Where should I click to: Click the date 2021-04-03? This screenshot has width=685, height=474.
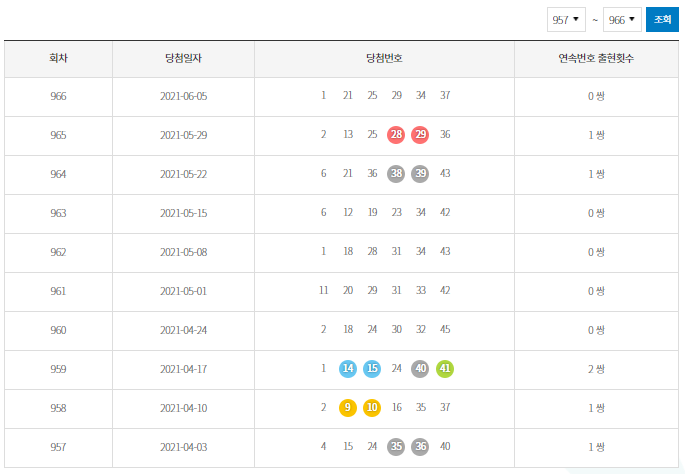click(183, 447)
